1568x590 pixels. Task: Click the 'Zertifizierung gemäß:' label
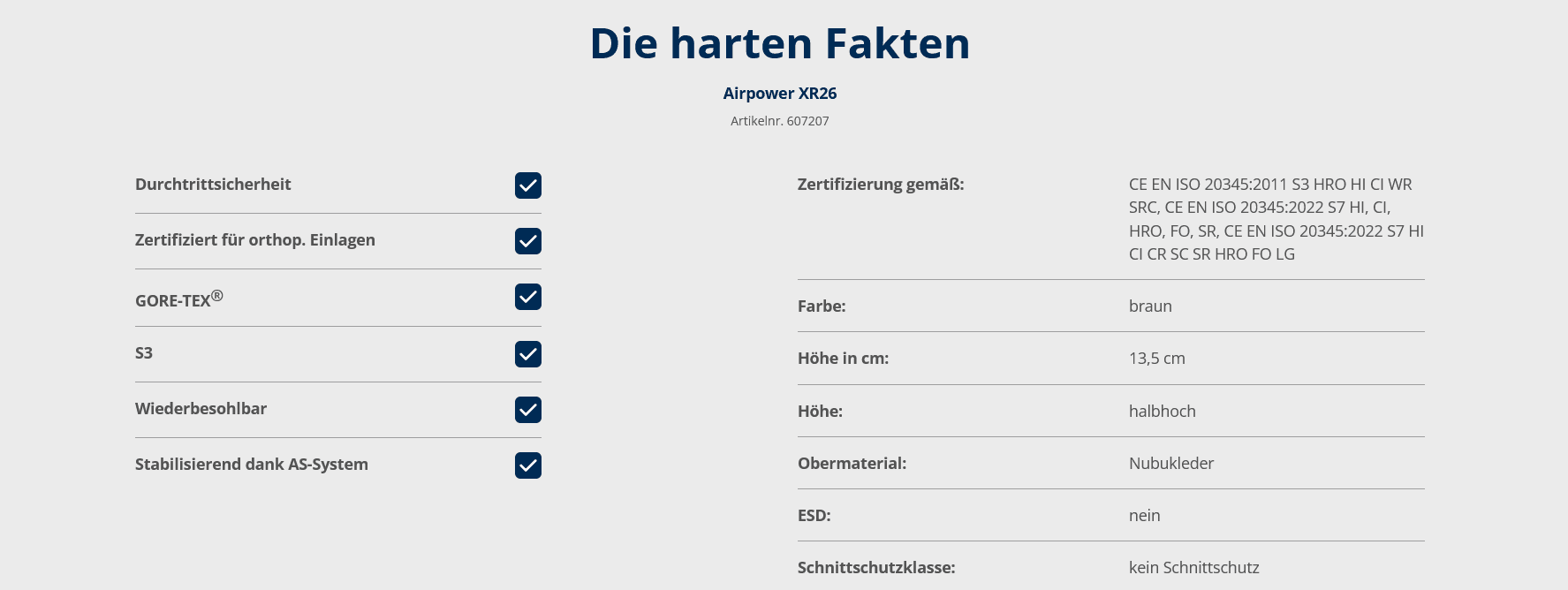click(881, 185)
